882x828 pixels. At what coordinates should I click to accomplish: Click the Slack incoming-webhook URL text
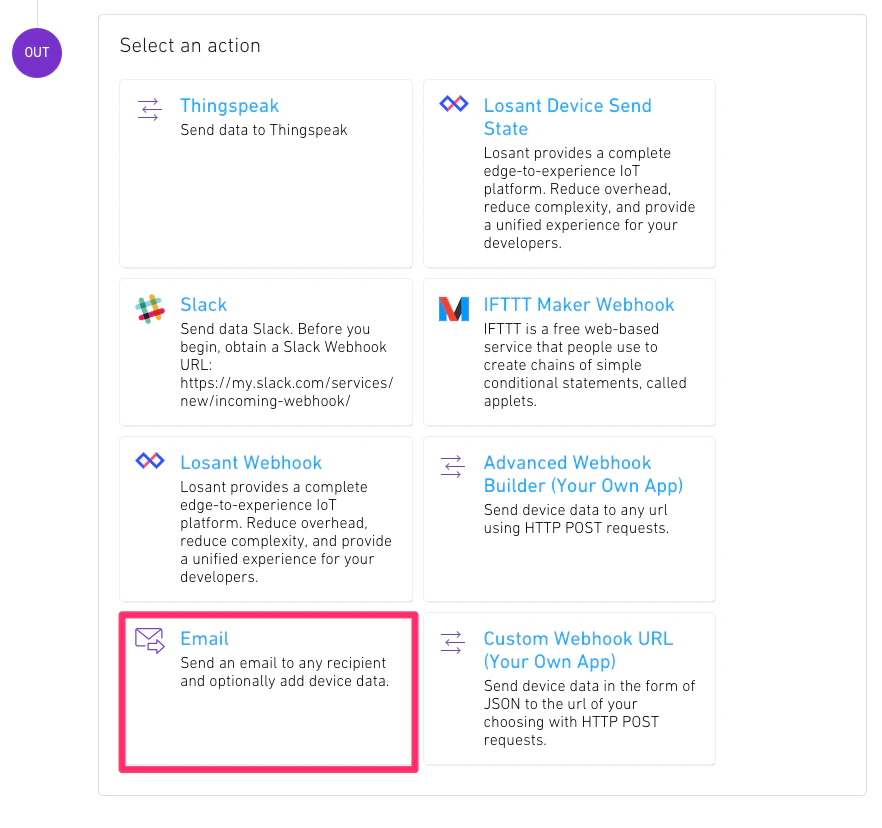click(x=287, y=391)
